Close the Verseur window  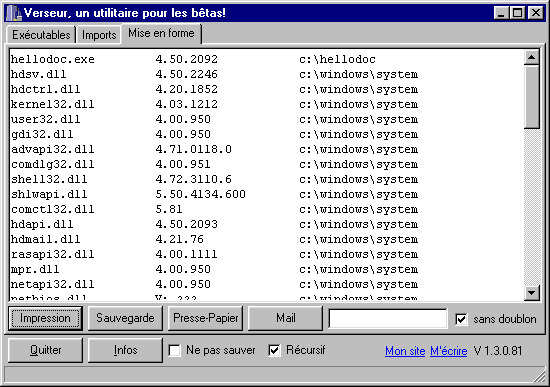pos(536,13)
